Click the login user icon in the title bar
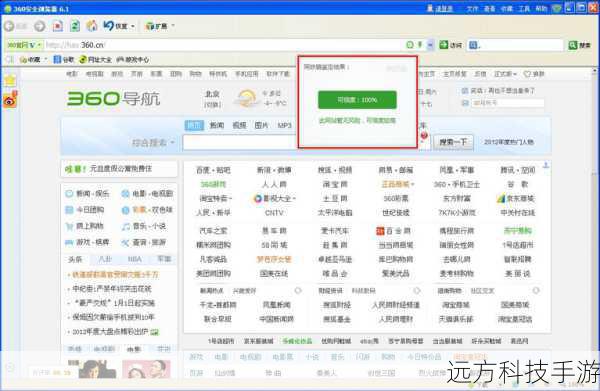Viewport: 600px width, 391px height. tap(430, 8)
